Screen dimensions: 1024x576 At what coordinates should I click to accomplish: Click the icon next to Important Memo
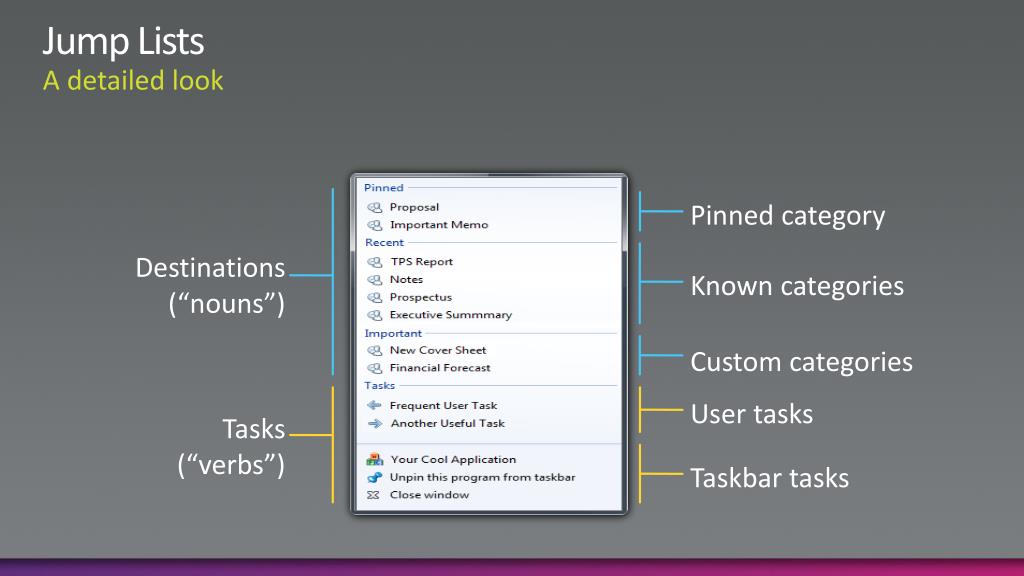pos(374,225)
